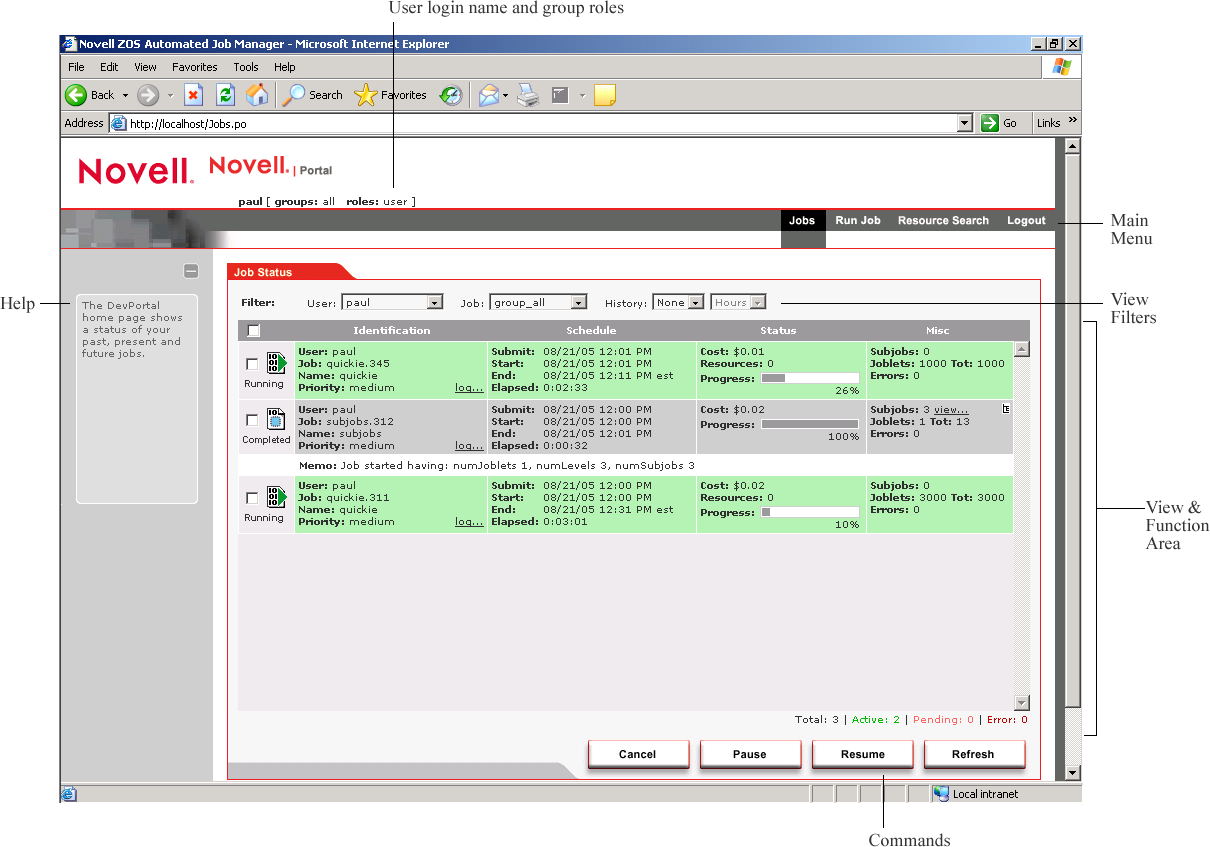
Task: Click Logout in the main menu
Action: (x=1026, y=220)
